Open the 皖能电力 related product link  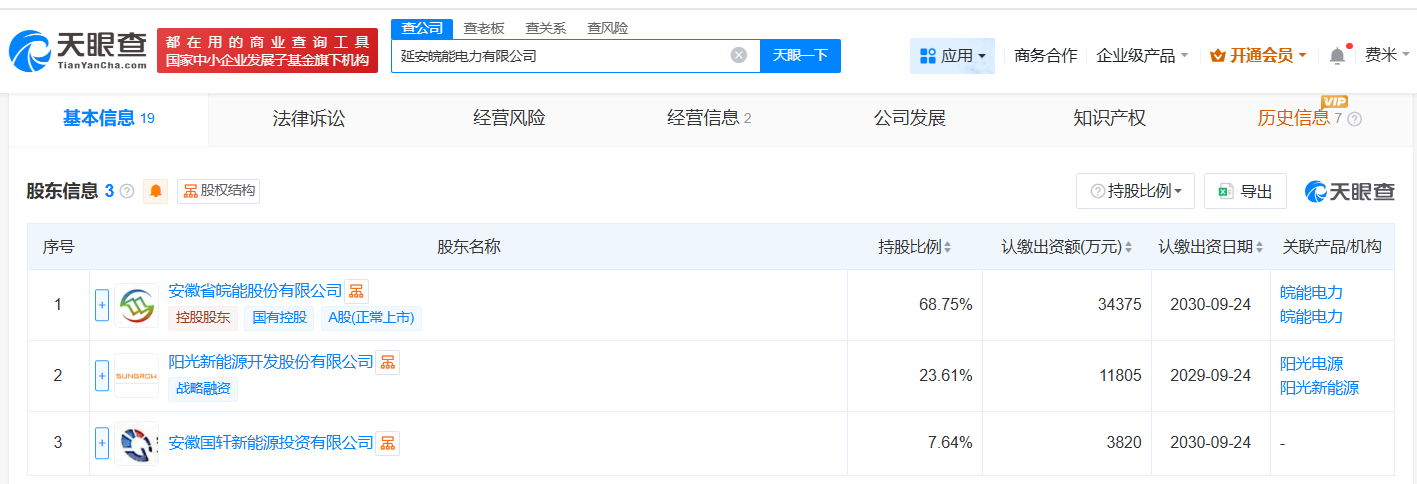1311,293
